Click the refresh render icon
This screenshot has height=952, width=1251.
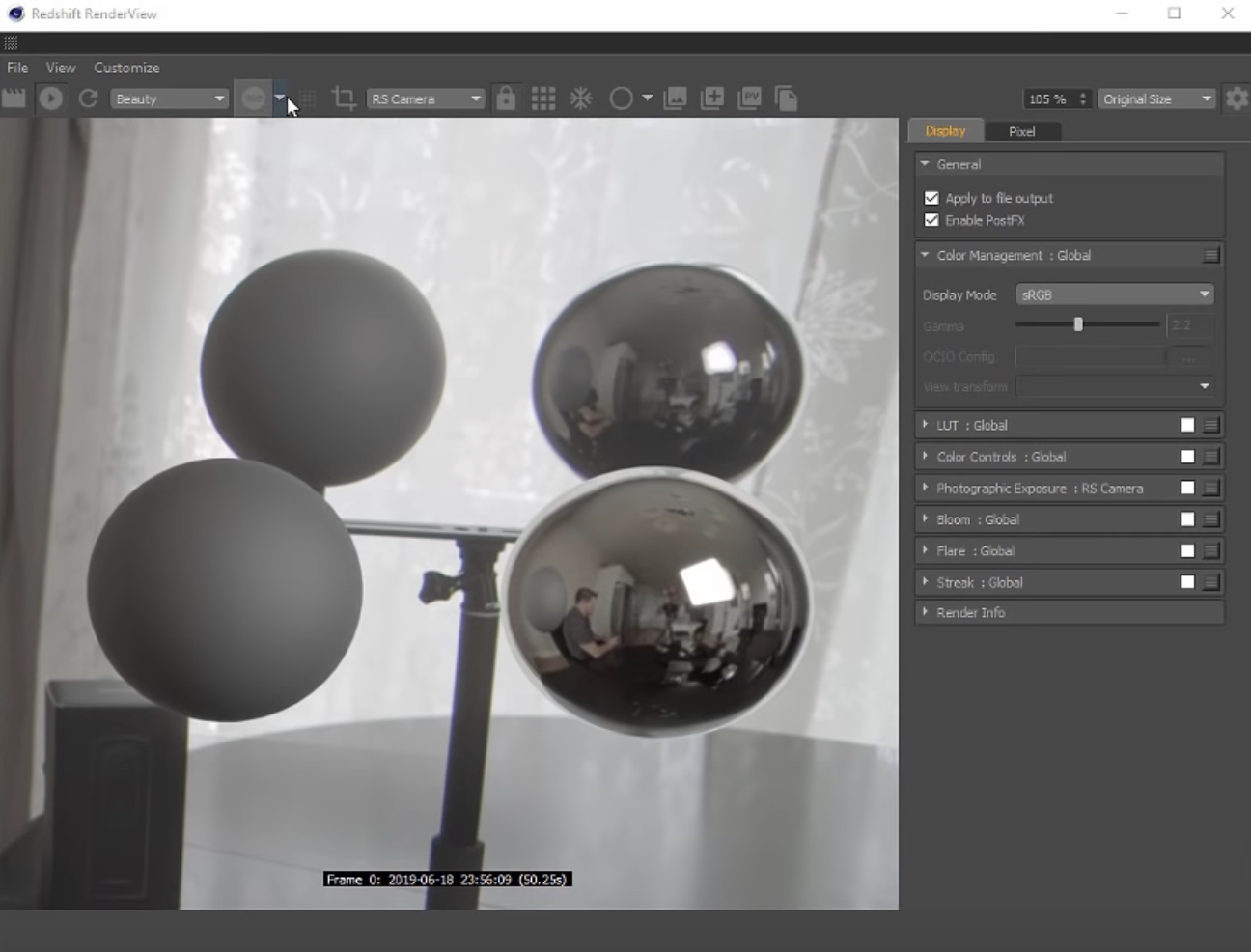tap(88, 98)
